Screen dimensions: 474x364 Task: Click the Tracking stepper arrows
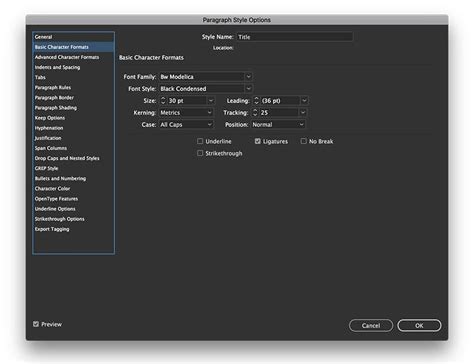click(255, 113)
